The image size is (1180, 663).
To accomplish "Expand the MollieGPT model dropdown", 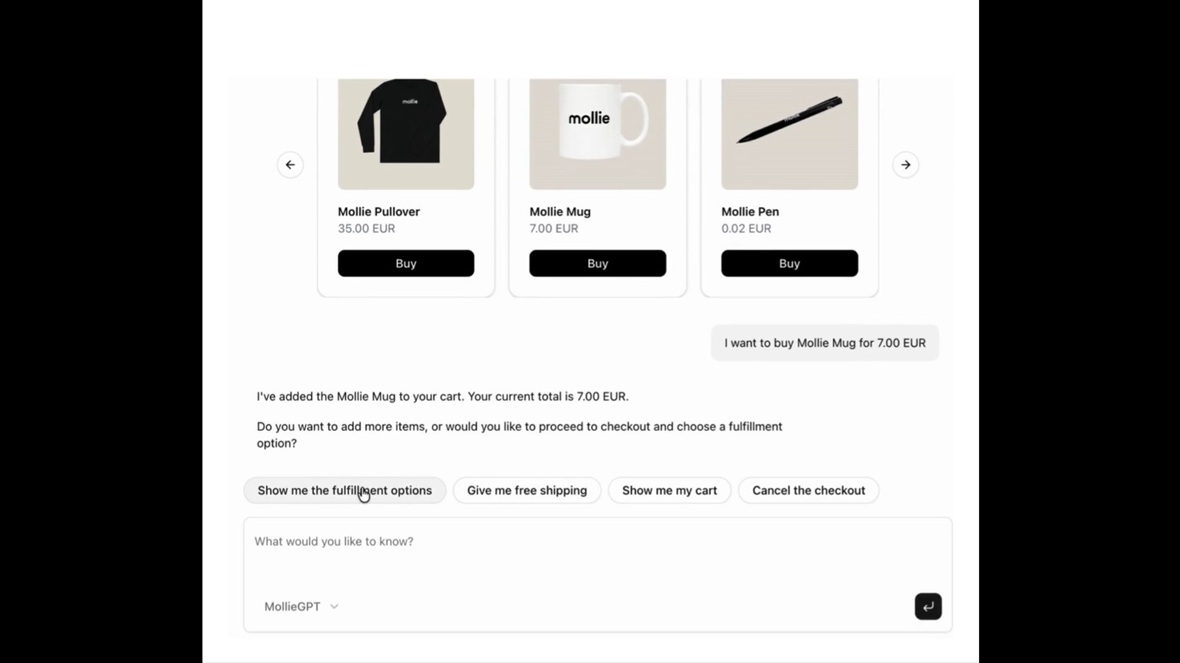I will coord(301,606).
